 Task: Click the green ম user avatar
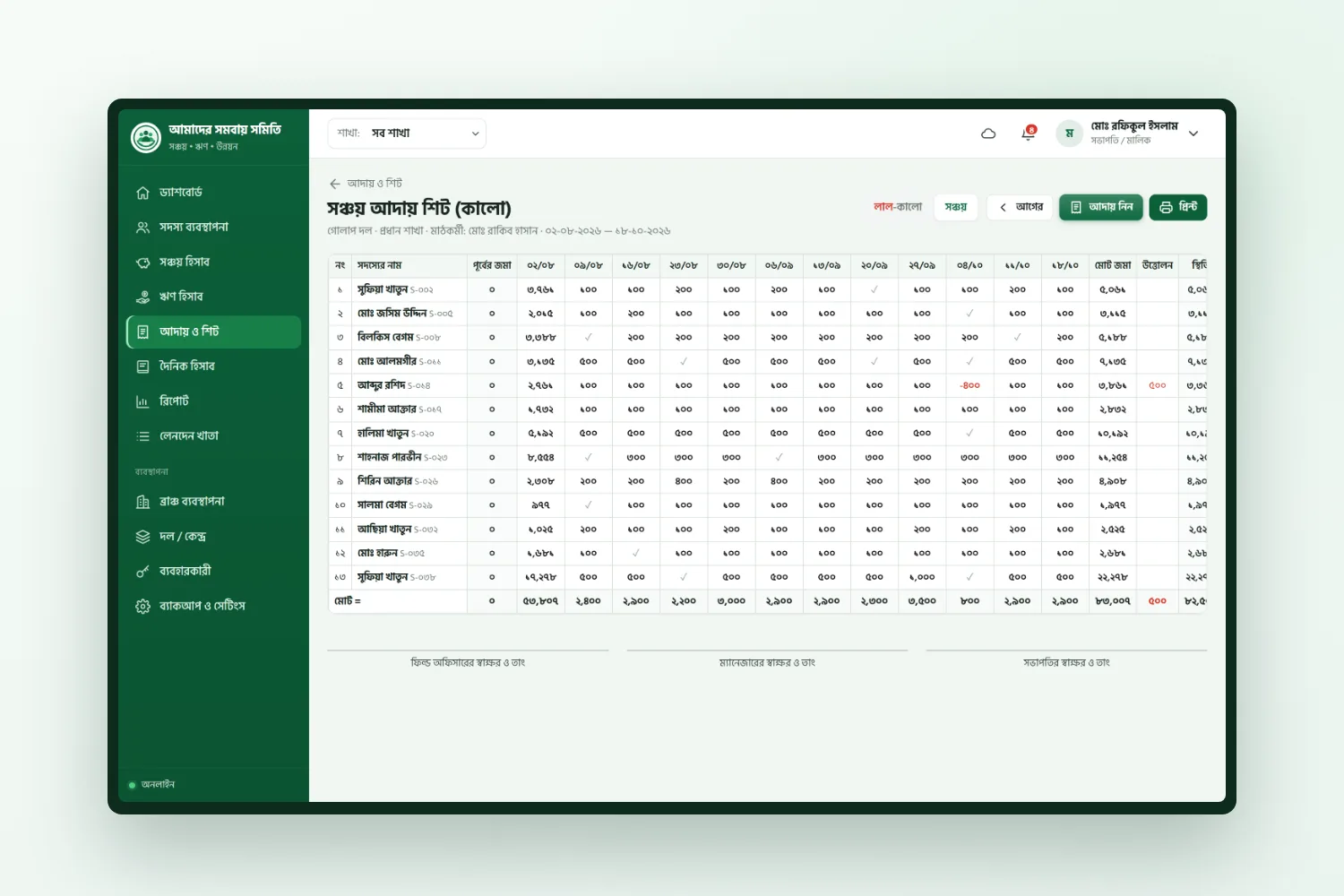(x=1069, y=134)
